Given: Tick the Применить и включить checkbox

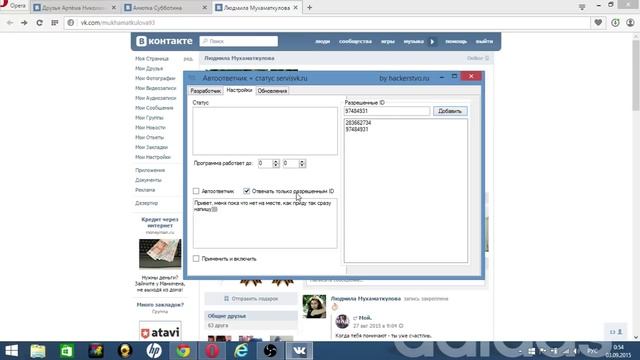Looking at the screenshot, I should [196, 259].
